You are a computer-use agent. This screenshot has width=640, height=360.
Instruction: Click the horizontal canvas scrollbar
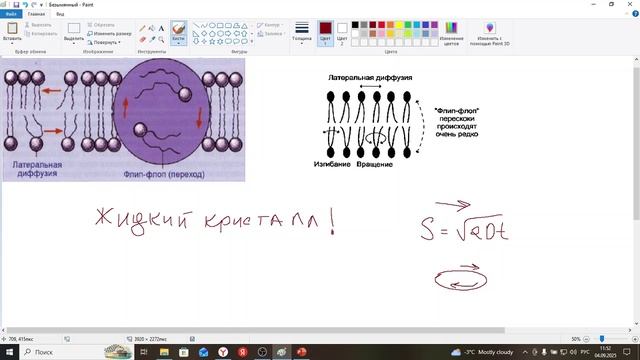pos(256,330)
